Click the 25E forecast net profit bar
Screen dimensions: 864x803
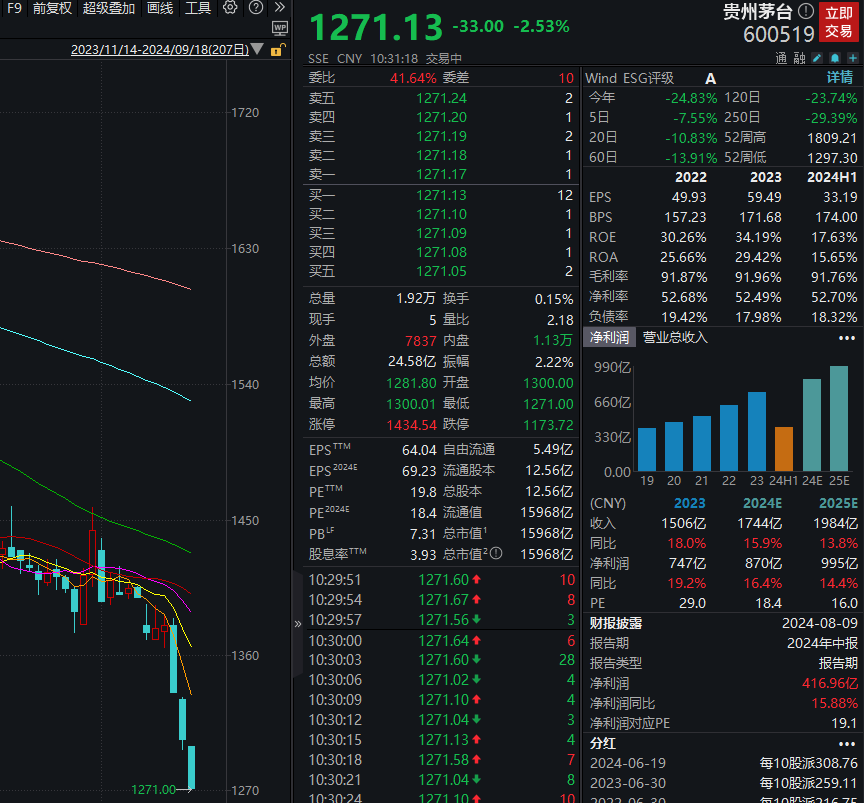pos(839,418)
